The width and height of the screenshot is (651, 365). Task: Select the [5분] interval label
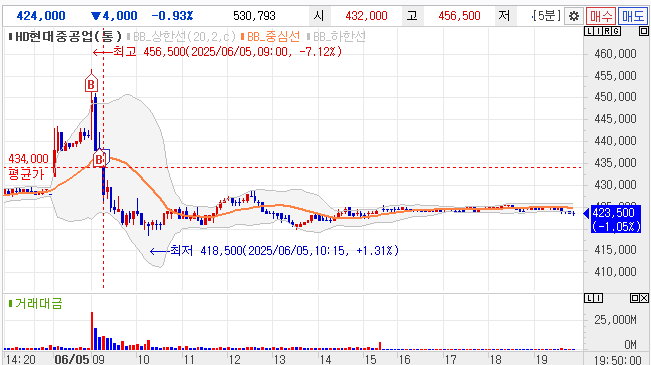pos(546,16)
